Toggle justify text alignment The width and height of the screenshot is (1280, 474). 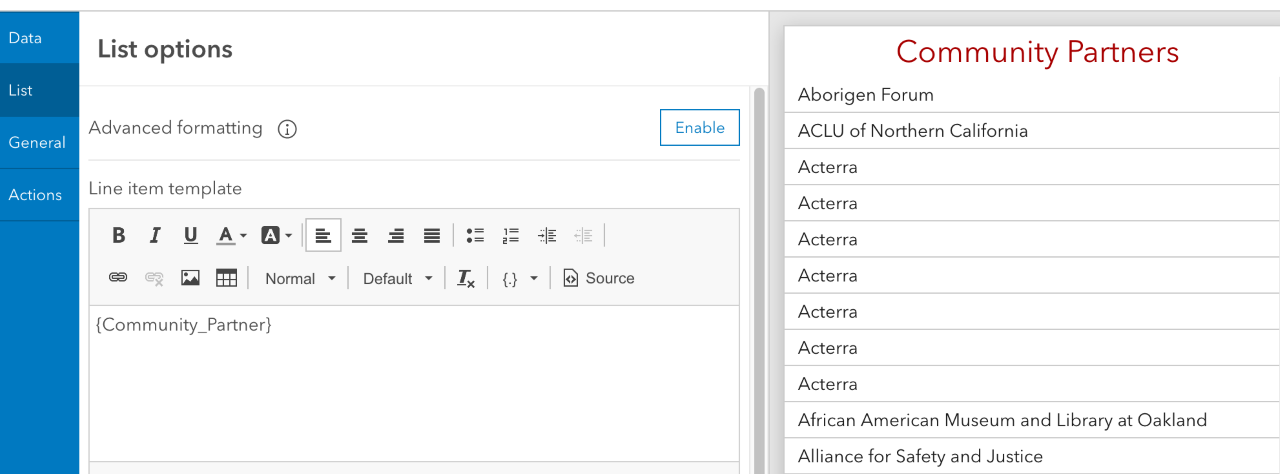click(x=431, y=236)
